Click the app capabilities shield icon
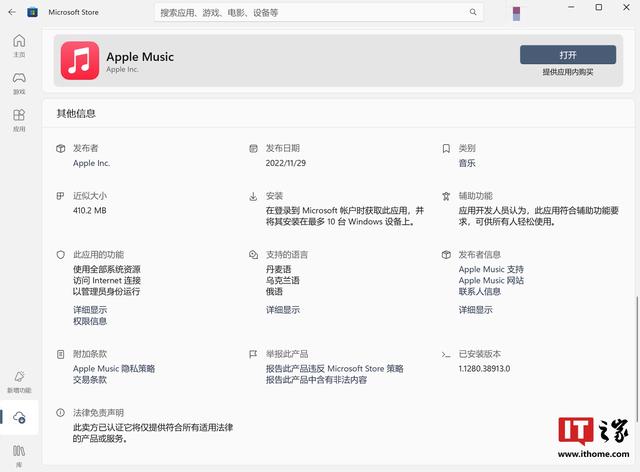 point(60,255)
